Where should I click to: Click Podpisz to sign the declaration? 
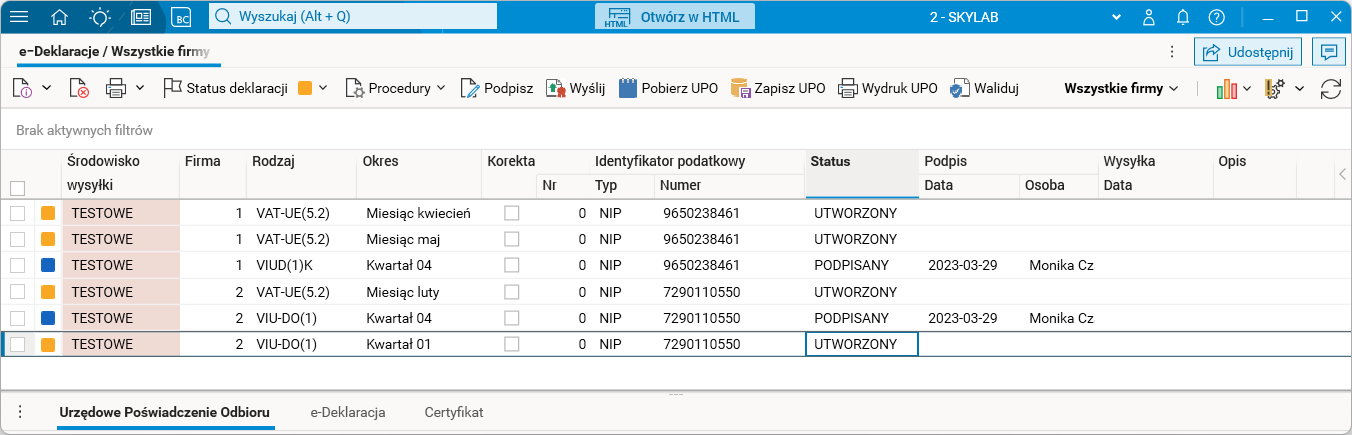tap(497, 88)
